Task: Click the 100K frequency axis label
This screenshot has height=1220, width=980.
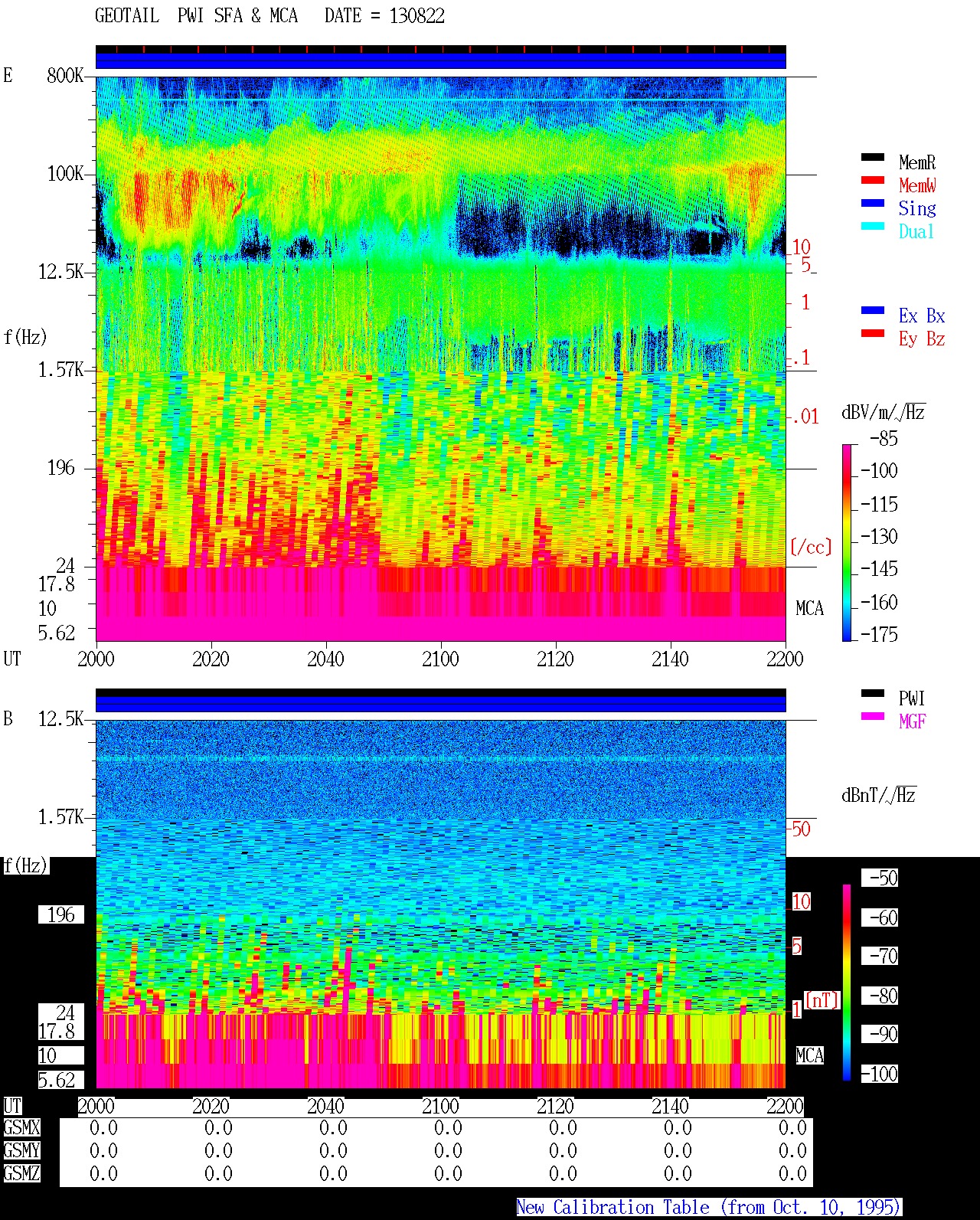Action: click(65, 174)
